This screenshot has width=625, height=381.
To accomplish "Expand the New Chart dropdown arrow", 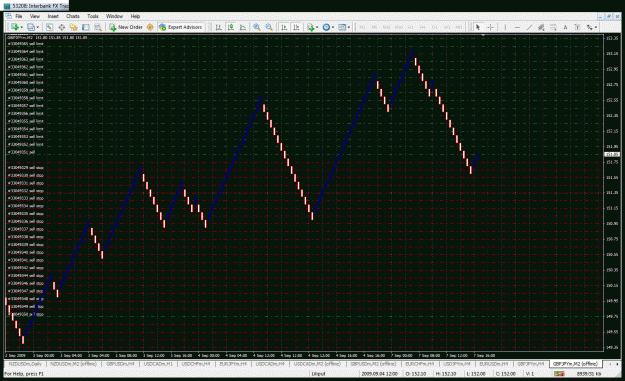I will (22, 27).
